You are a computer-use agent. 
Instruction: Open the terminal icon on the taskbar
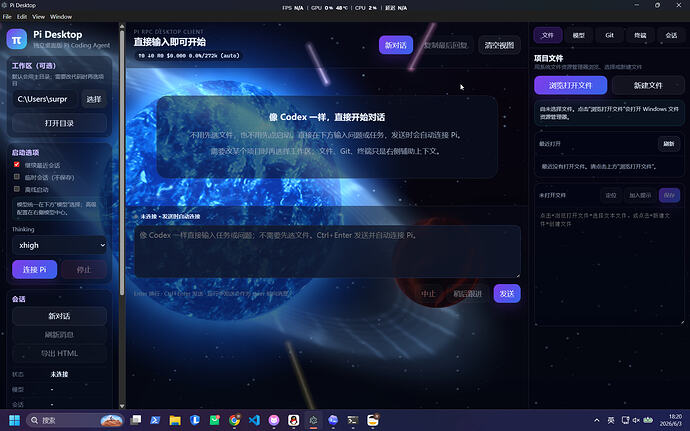353,420
